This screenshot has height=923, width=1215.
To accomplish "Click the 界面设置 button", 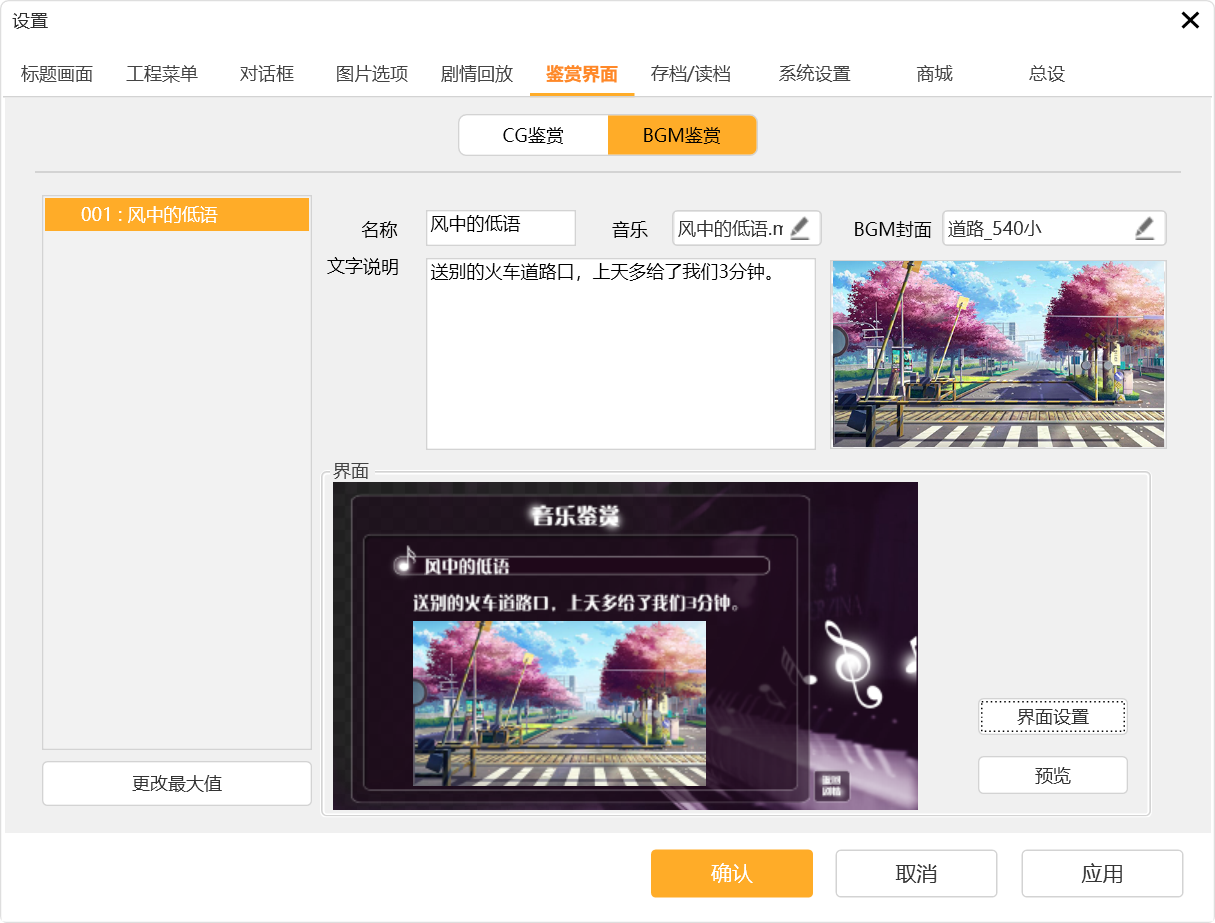I will click(1052, 716).
